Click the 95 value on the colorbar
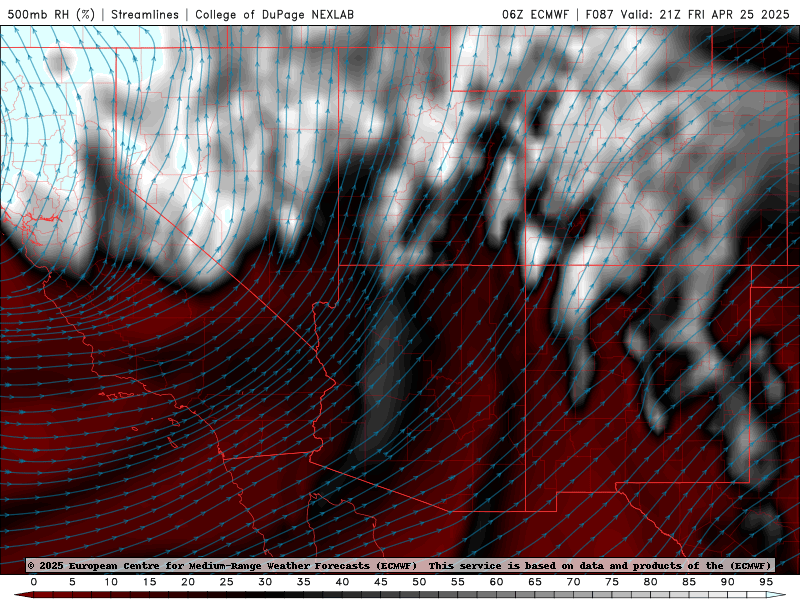 coord(765,582)
